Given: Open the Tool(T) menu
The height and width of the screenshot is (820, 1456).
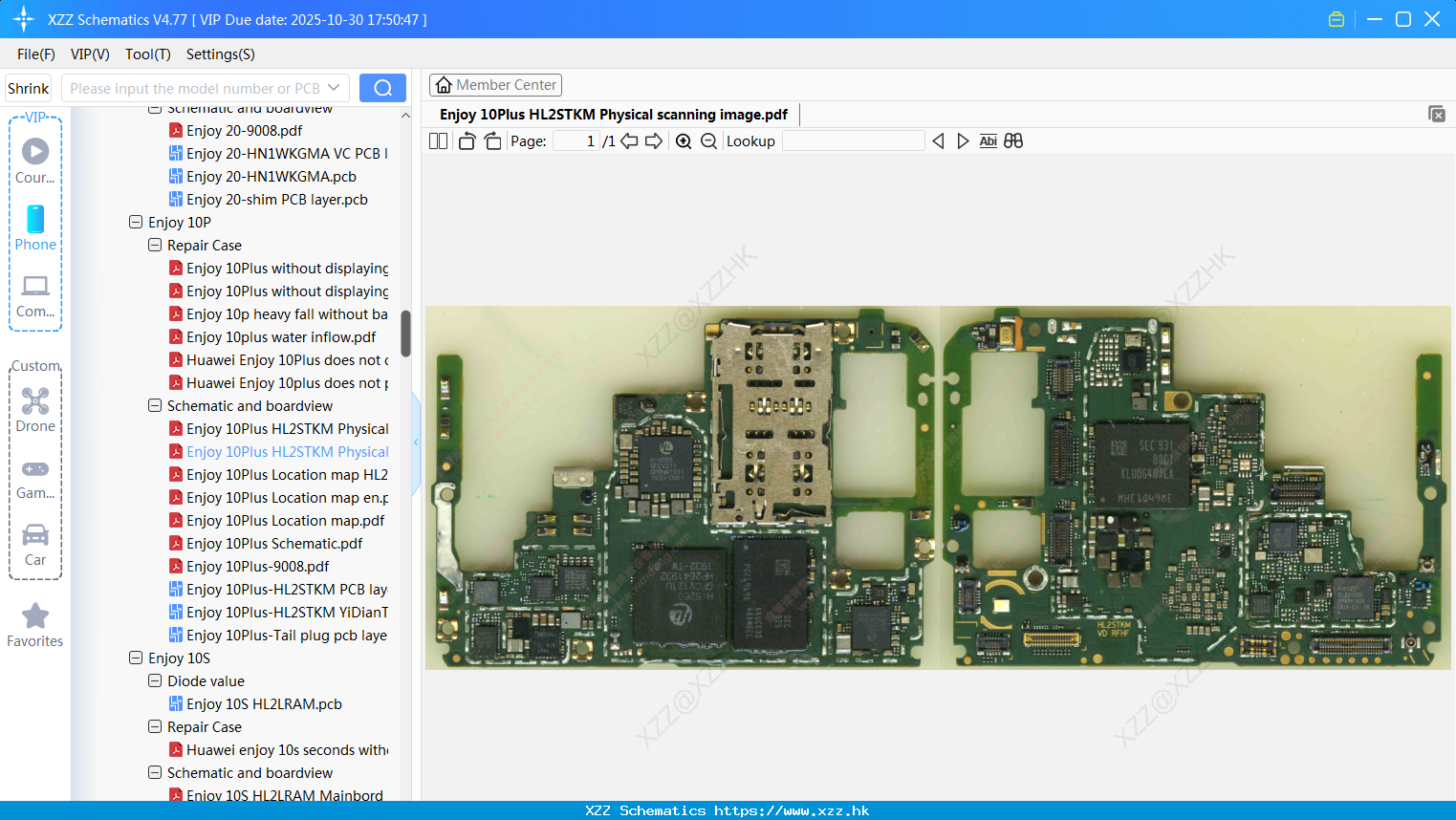Looking at the screenshot, I should [148, 54].
